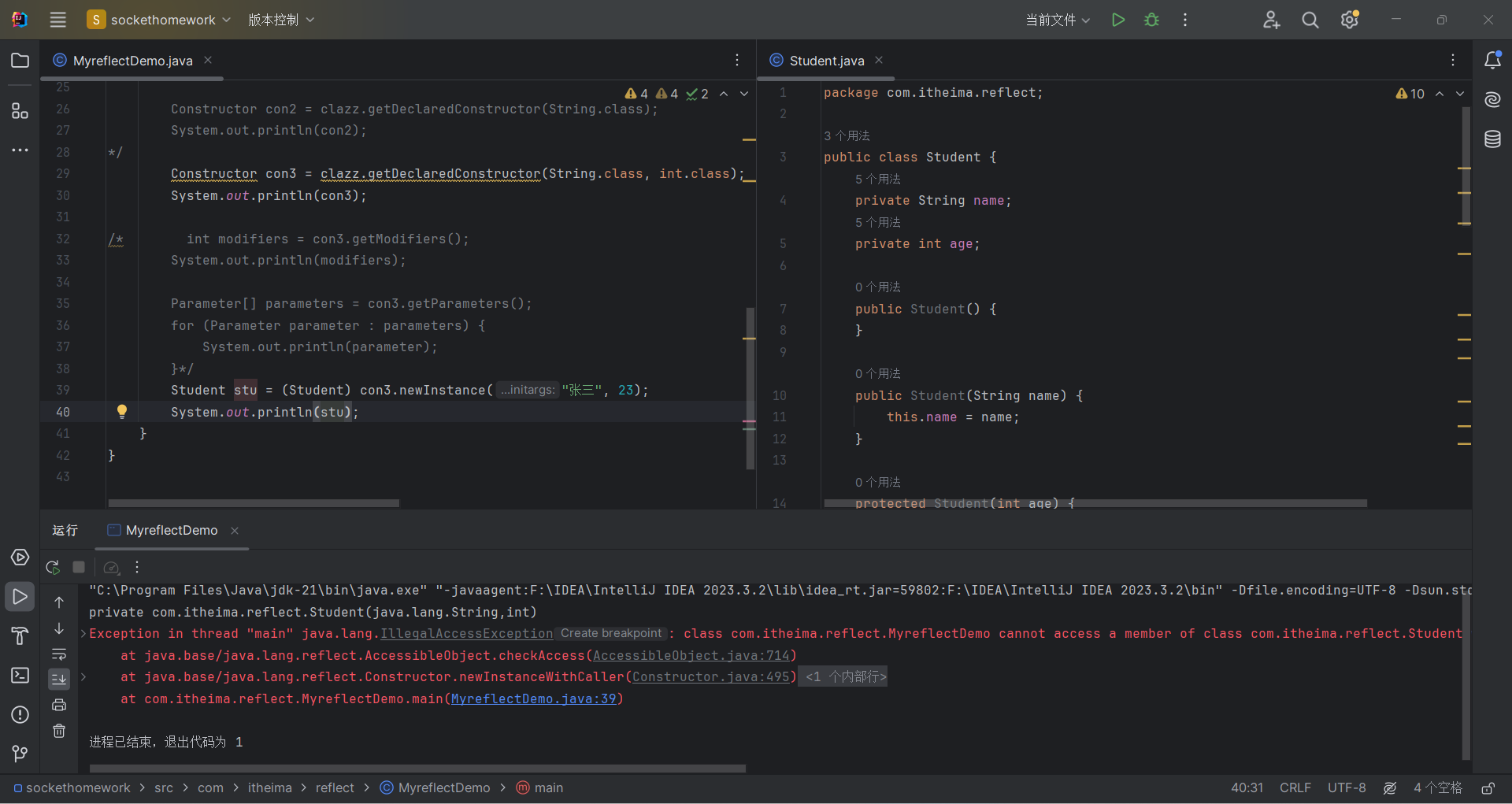1512x804 pixels.
Task: Click IllegalAccessException class link
Action: point(467,634)
